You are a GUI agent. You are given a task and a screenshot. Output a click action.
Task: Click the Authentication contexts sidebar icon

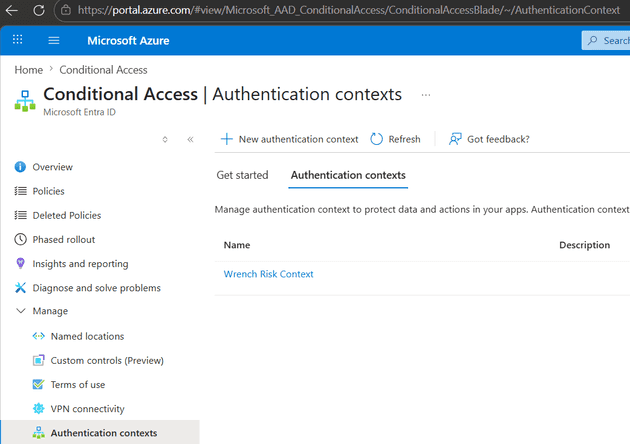click(x=39, y=433)
